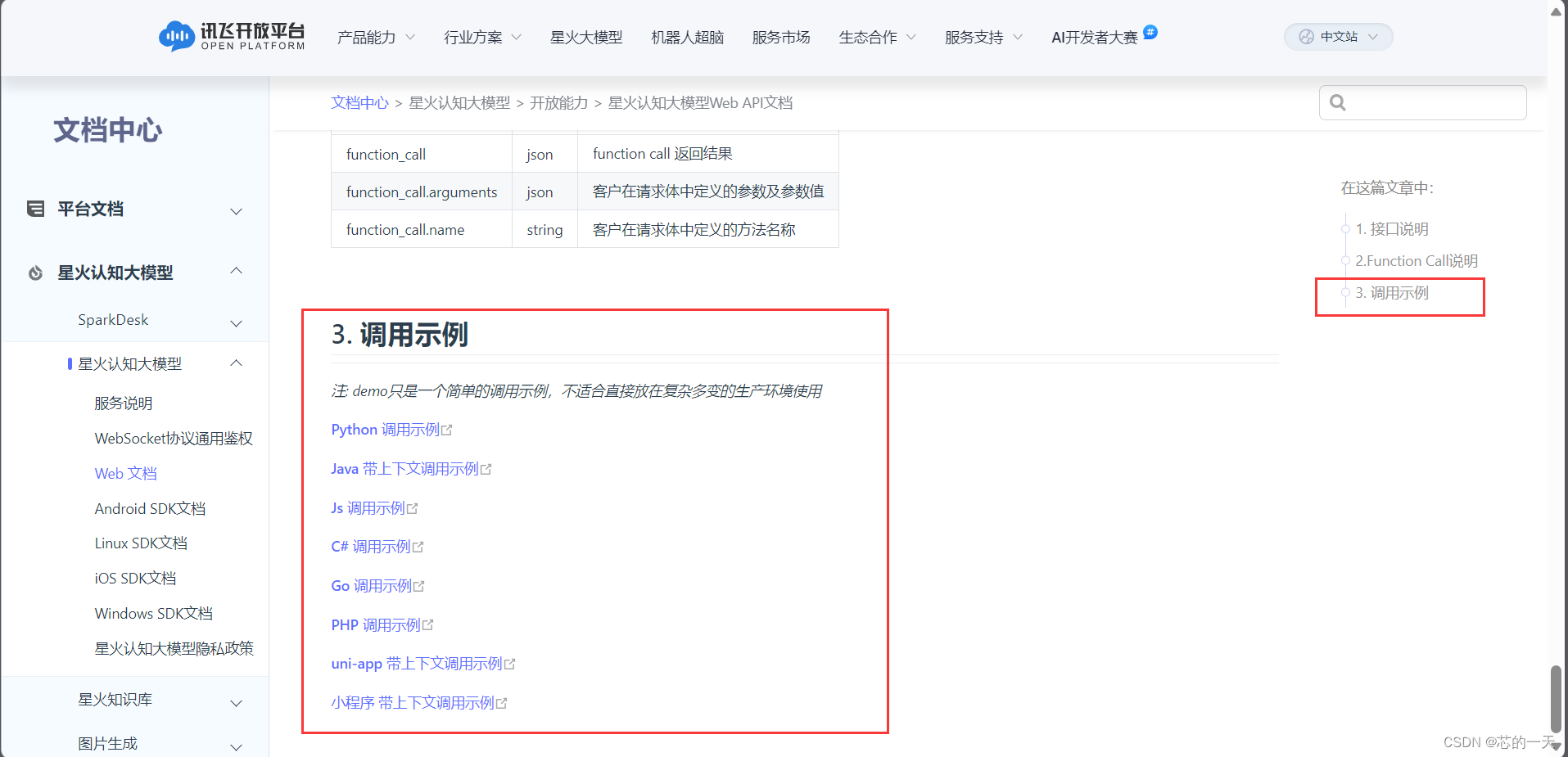Jump to 2.Function Call说明 in outline
1568x757 pixels.
point(1417,261)
